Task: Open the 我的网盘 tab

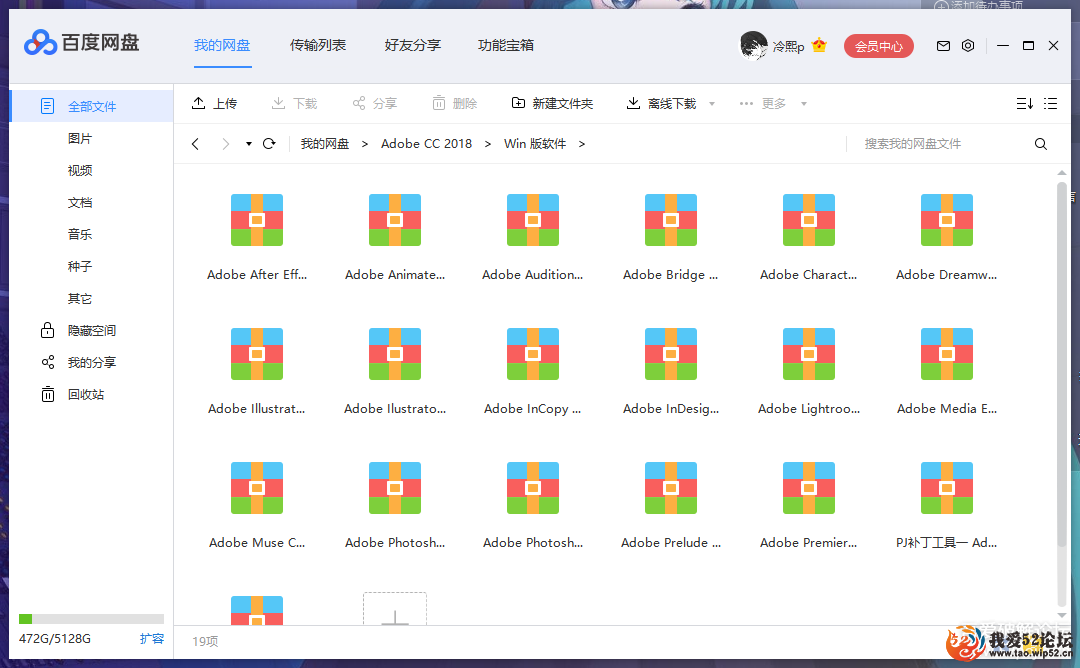Action: pyautogui.click(x=222, y=45)
